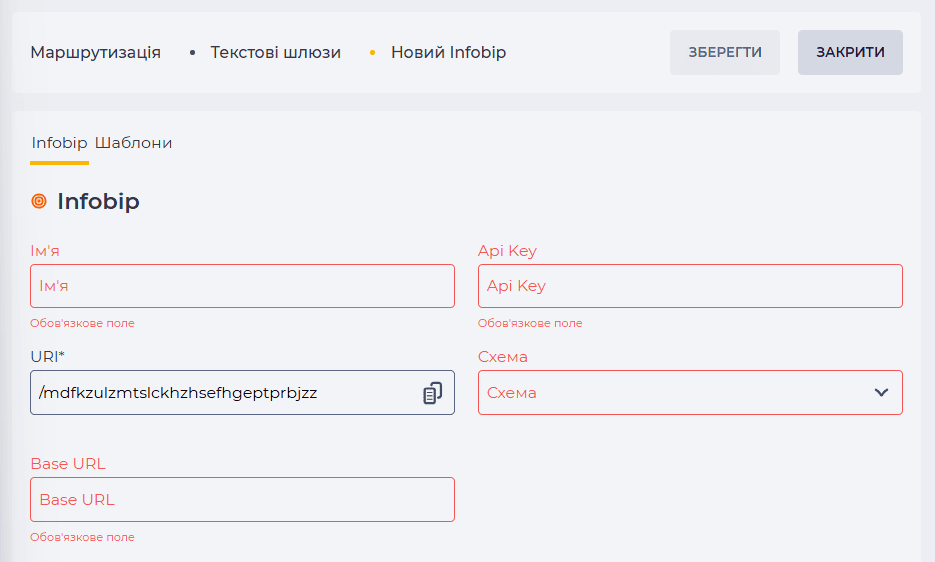Click the Api Key label above the field
Screen dimensions: 935x562
click(x=507, y=251)
